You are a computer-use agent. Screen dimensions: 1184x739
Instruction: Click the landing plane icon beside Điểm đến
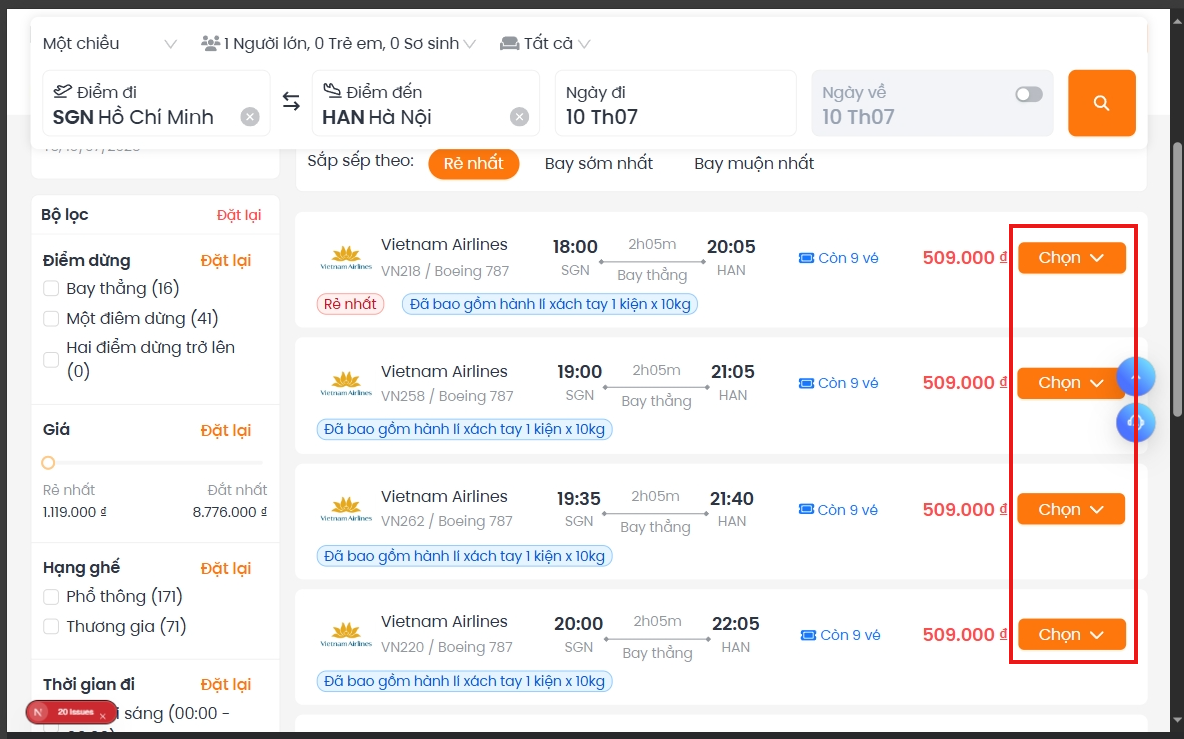click(332, 91)
